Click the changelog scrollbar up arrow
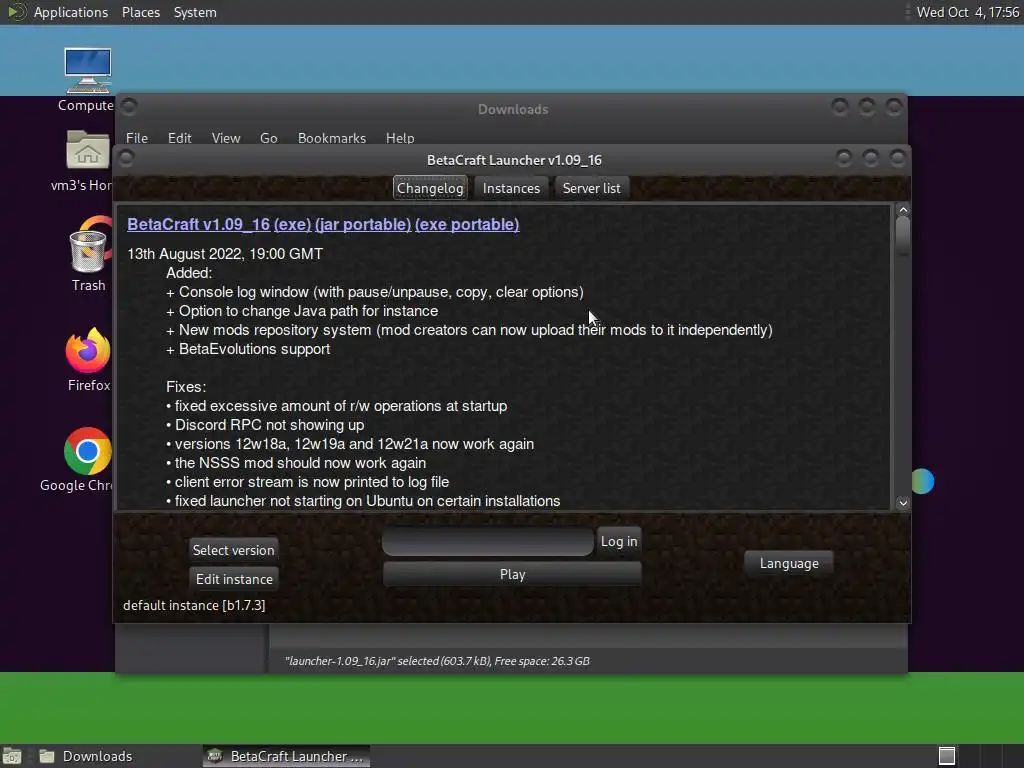 [x=903, y=210]
